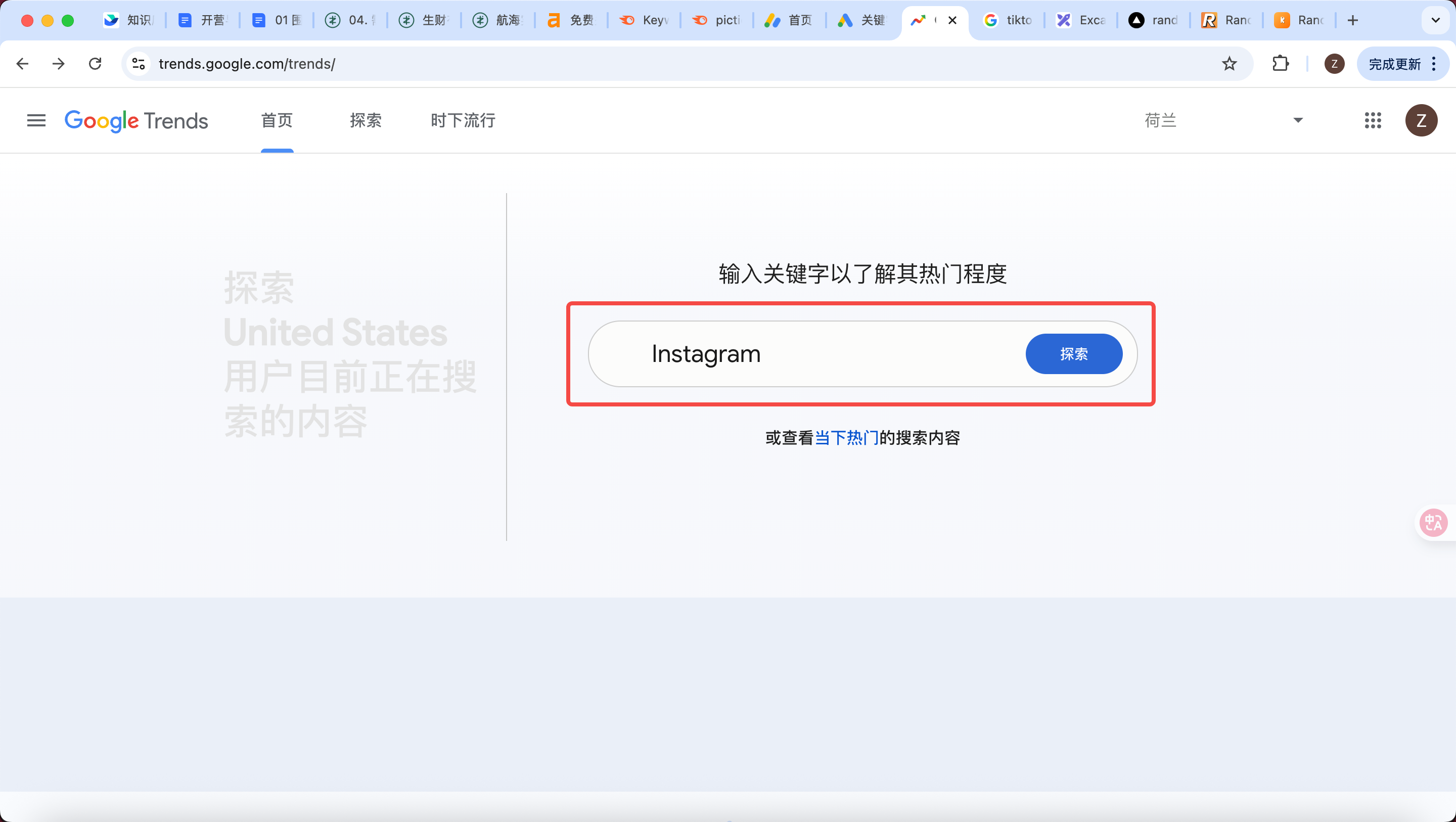Switch to the 04. browser tab
Image resolution: width=1456 pixels, height=822 pixels.
click(350, 20)
